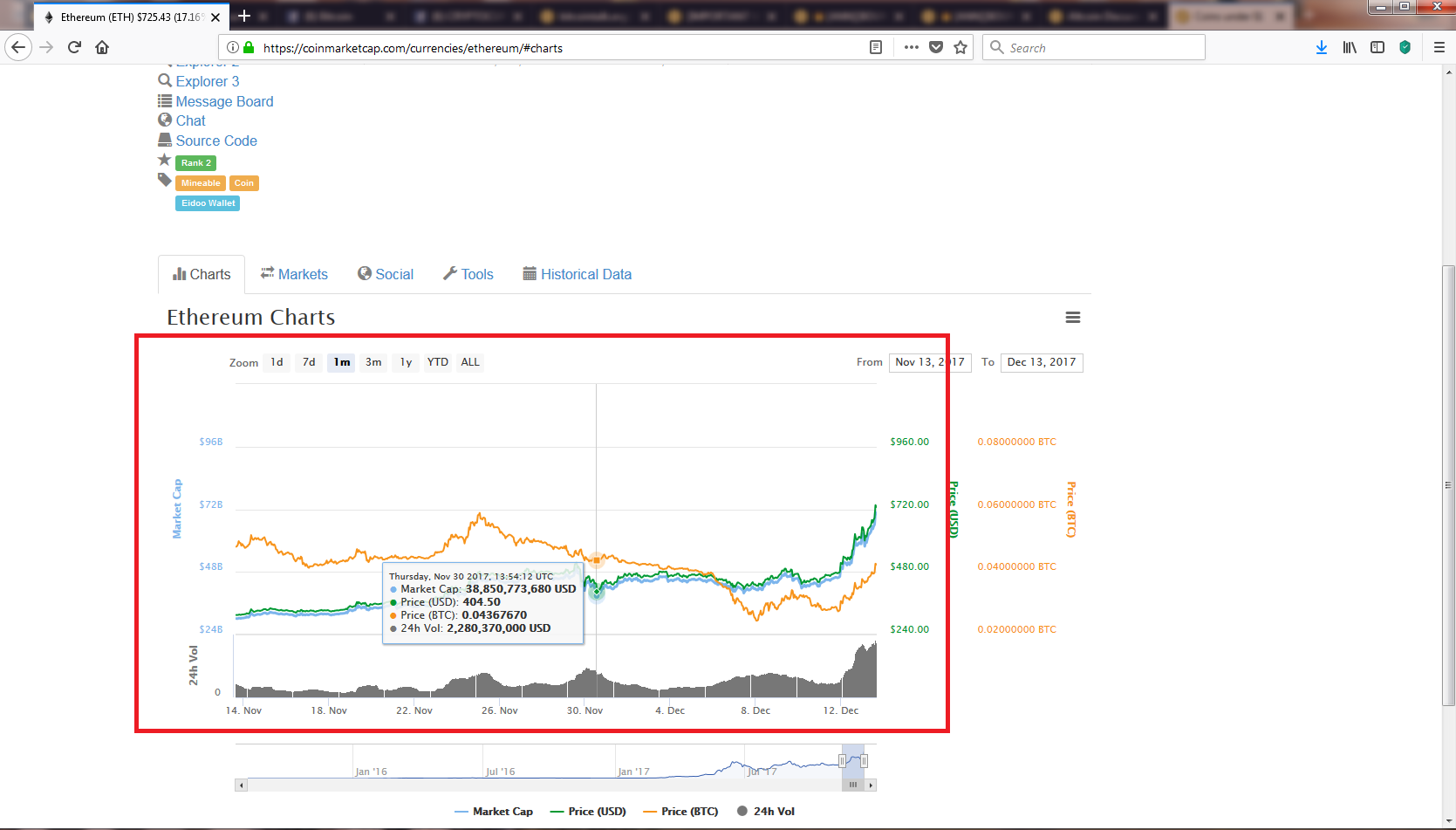Click the Rank 2 green badge
The height and width of the screenshot is (830, 1456).
point(195,163)
